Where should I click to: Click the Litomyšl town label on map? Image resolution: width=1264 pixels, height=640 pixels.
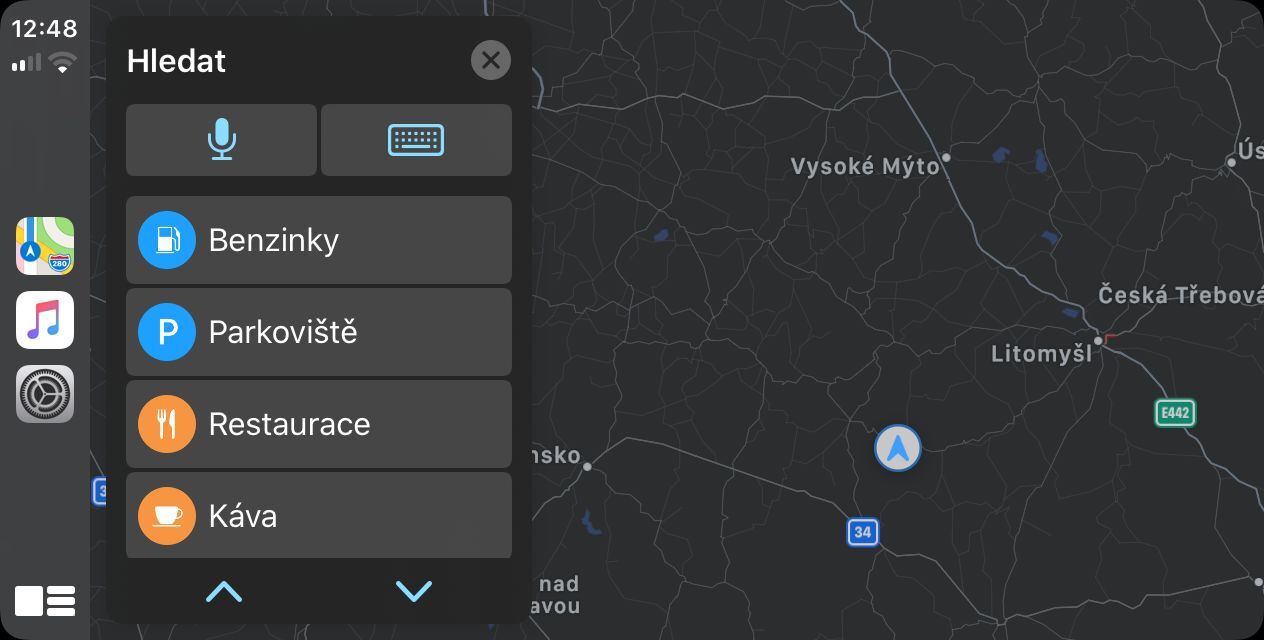tap(1041, 354)
